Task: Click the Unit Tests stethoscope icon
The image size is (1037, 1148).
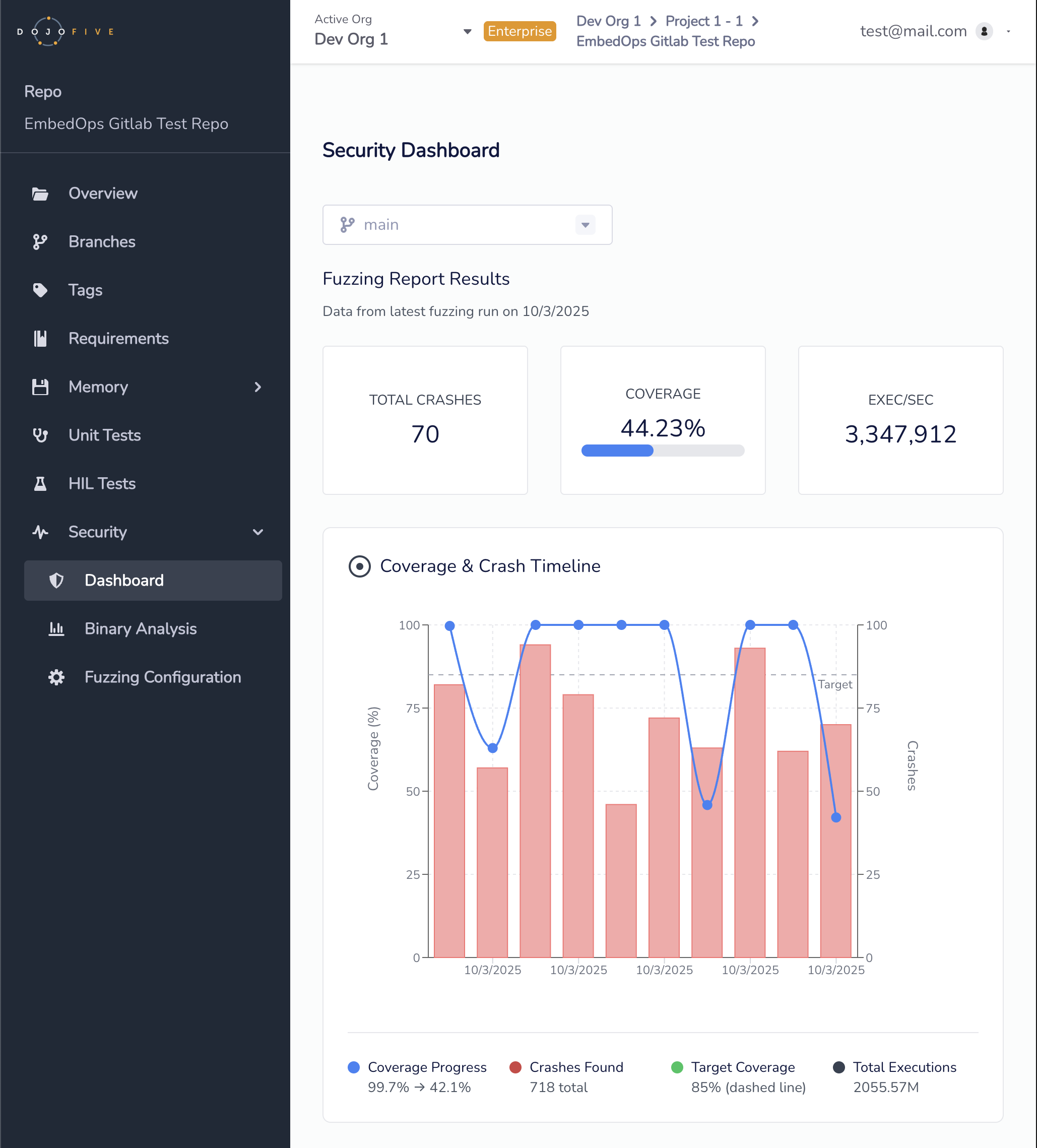Action: [x=40, y=435]
